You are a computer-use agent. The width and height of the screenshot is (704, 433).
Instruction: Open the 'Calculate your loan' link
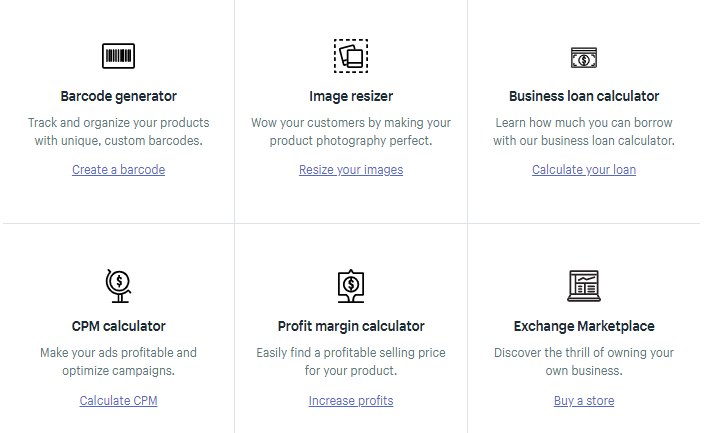pyautogui.click(x=584, y=170)
